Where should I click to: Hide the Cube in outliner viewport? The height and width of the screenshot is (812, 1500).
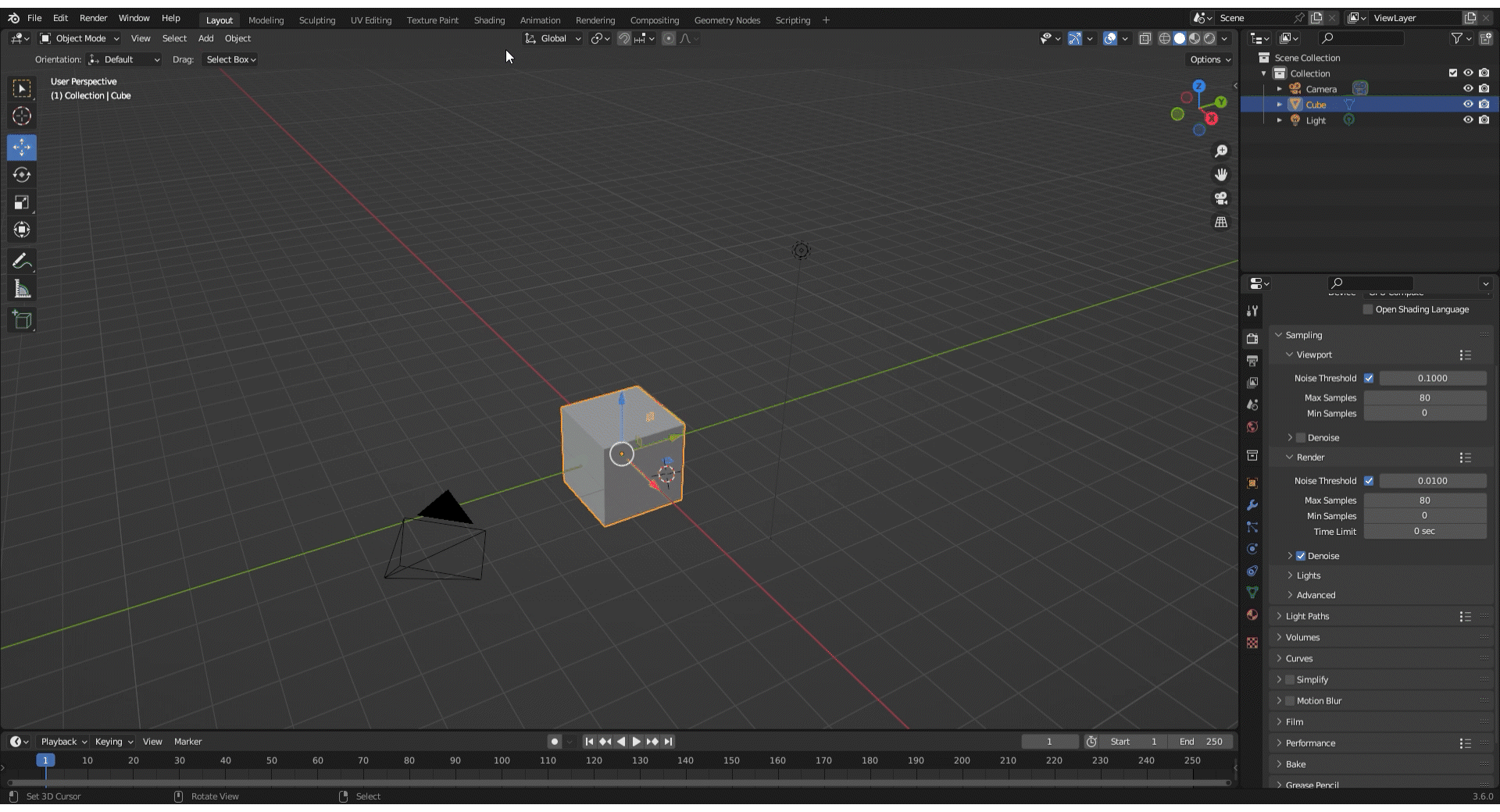click(1468, 105)
